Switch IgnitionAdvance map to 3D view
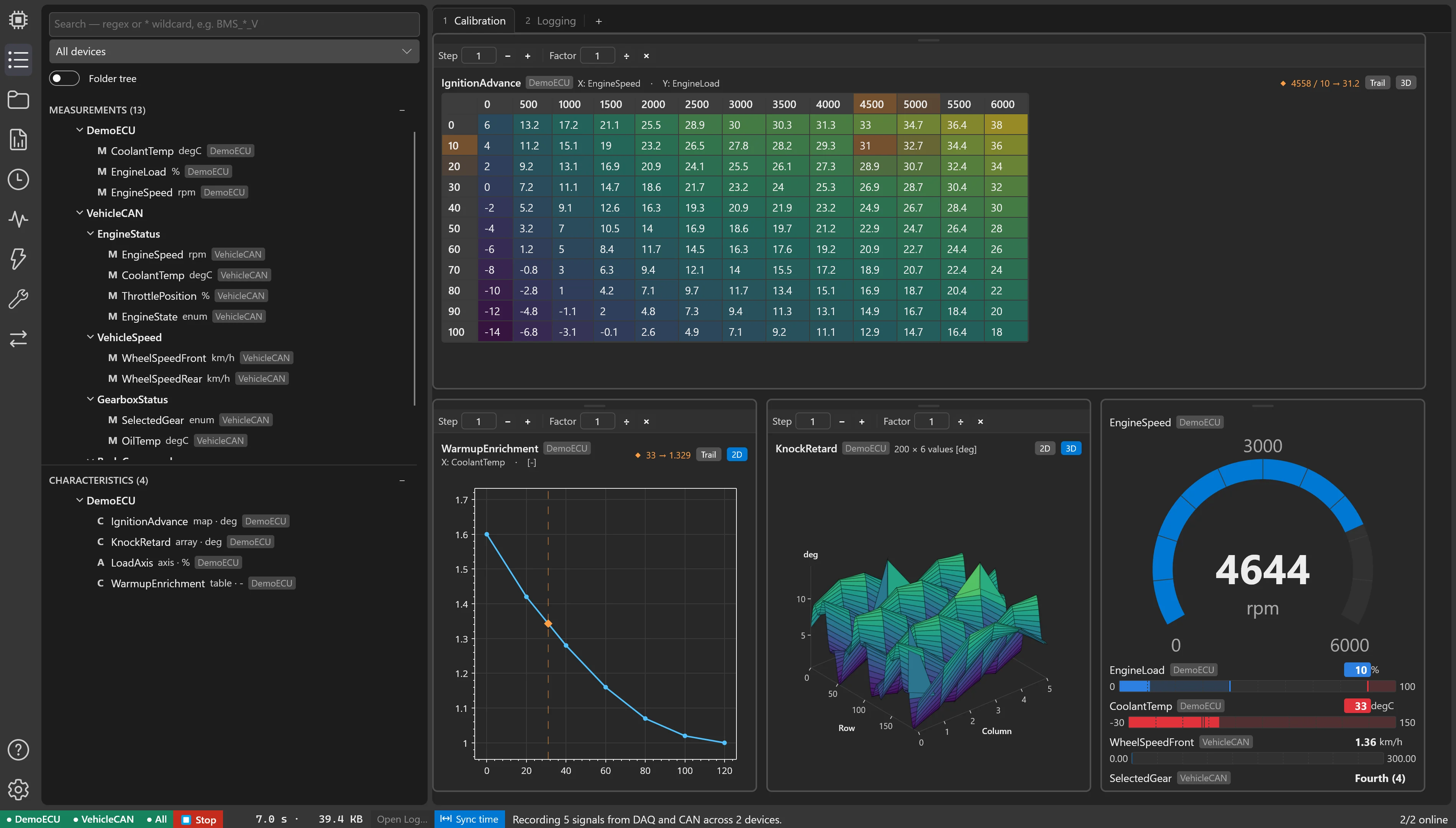Screen dimensions: 1456x828 pos(1405,83)
